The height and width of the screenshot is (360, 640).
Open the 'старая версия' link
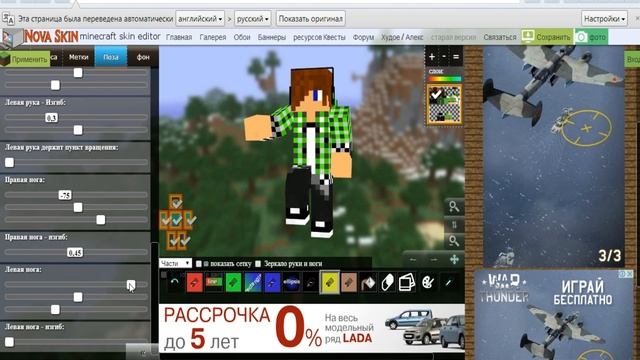click(x=453, y=37)
